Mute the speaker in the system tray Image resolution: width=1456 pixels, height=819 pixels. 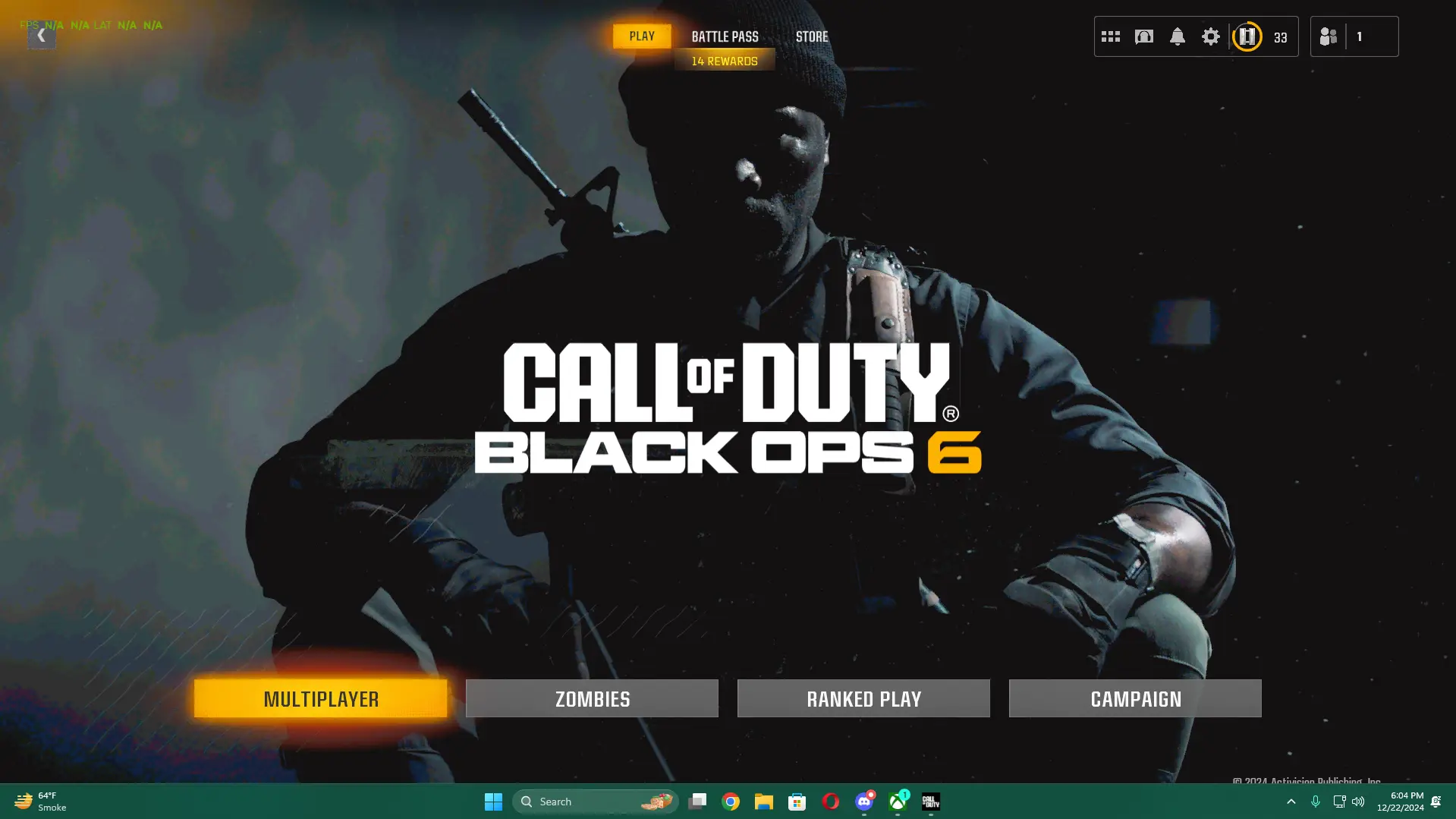tap(1358, 801)
